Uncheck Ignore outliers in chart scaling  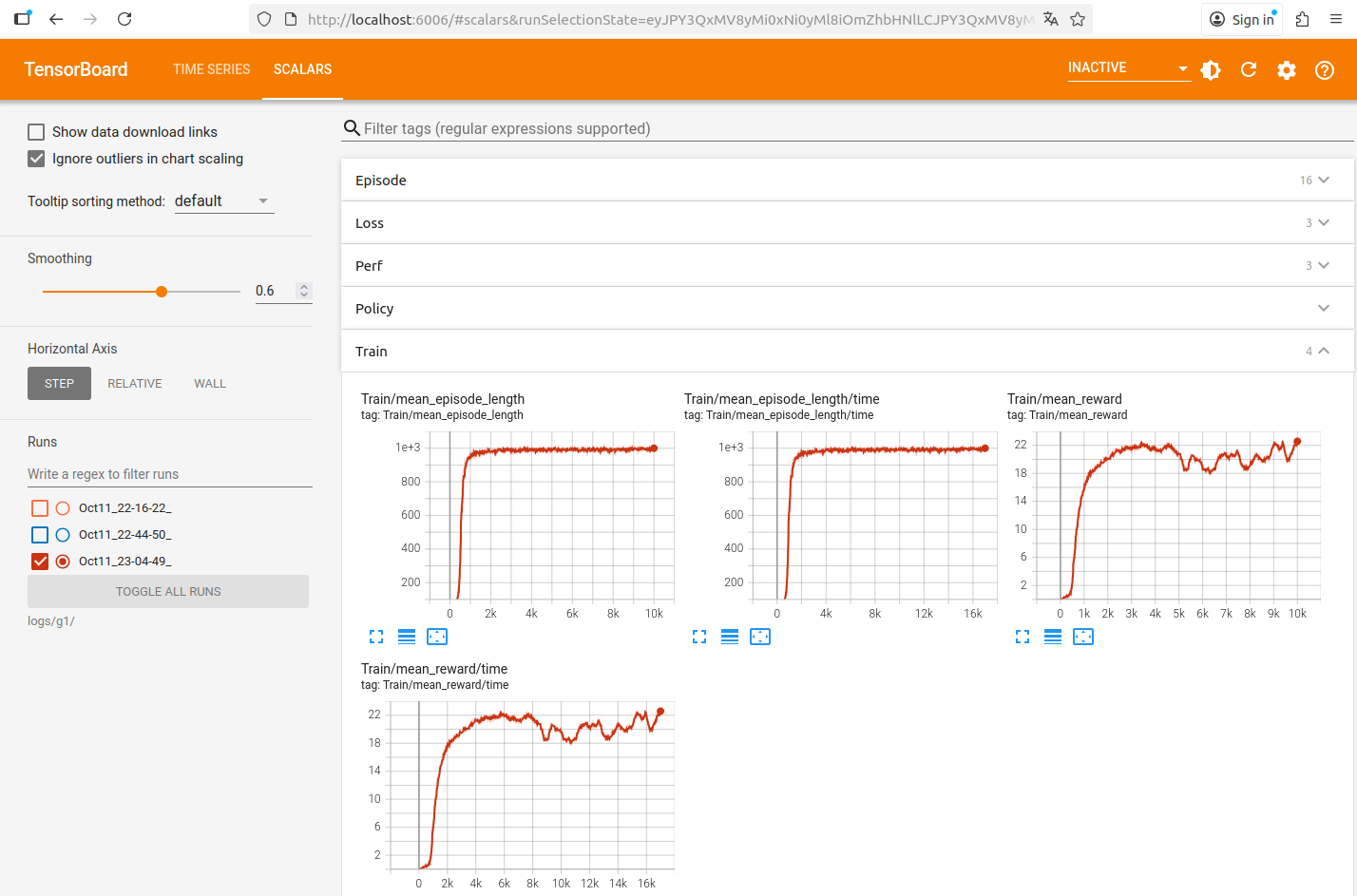(36, 159)
